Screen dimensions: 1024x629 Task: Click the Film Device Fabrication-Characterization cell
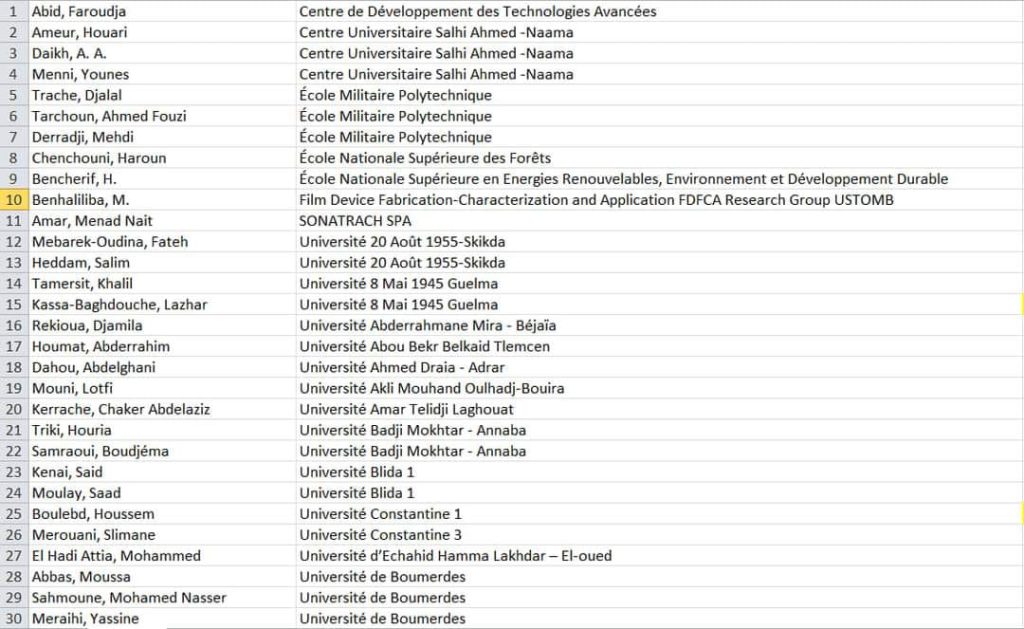(660, 200)
